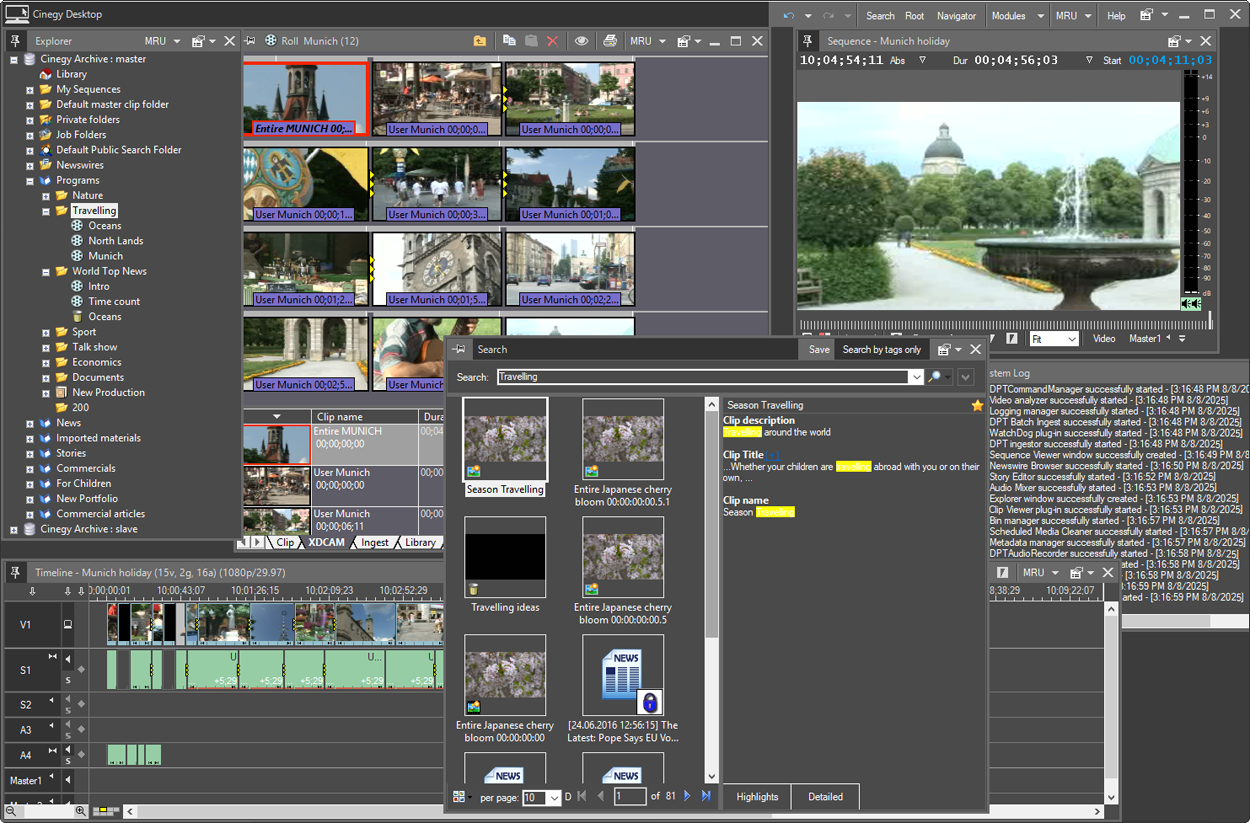Go up one folder level in Roll panel
1250x823 pixels.
[x=480, y=41]
